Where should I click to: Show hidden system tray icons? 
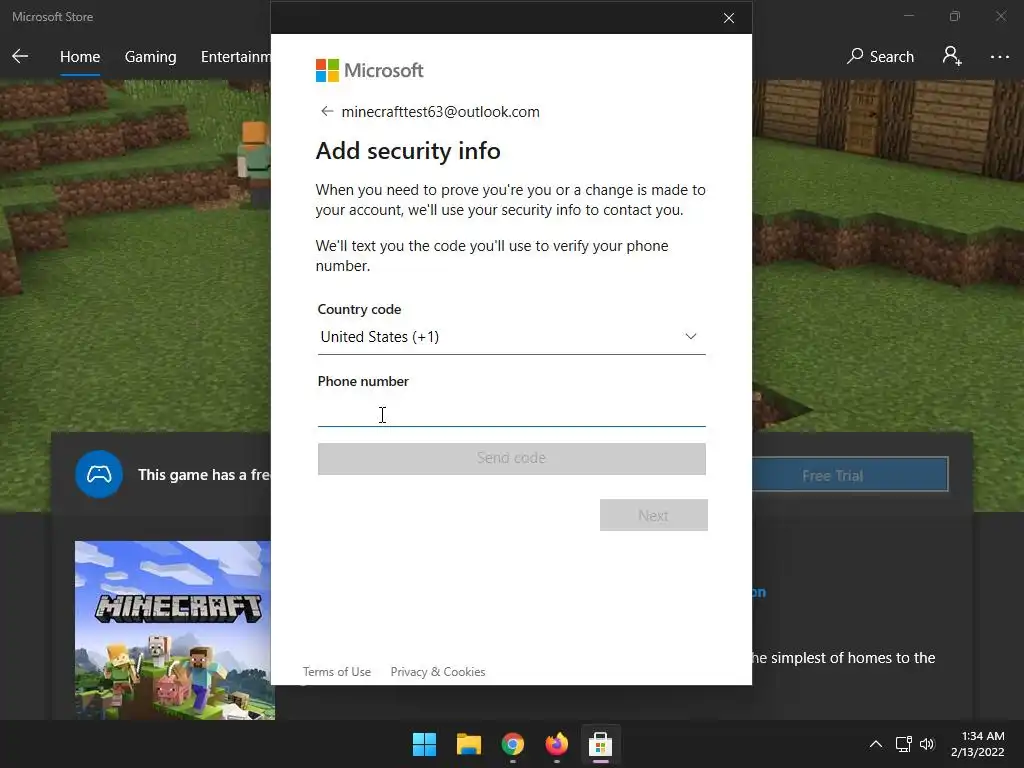(x=876, y=744)
